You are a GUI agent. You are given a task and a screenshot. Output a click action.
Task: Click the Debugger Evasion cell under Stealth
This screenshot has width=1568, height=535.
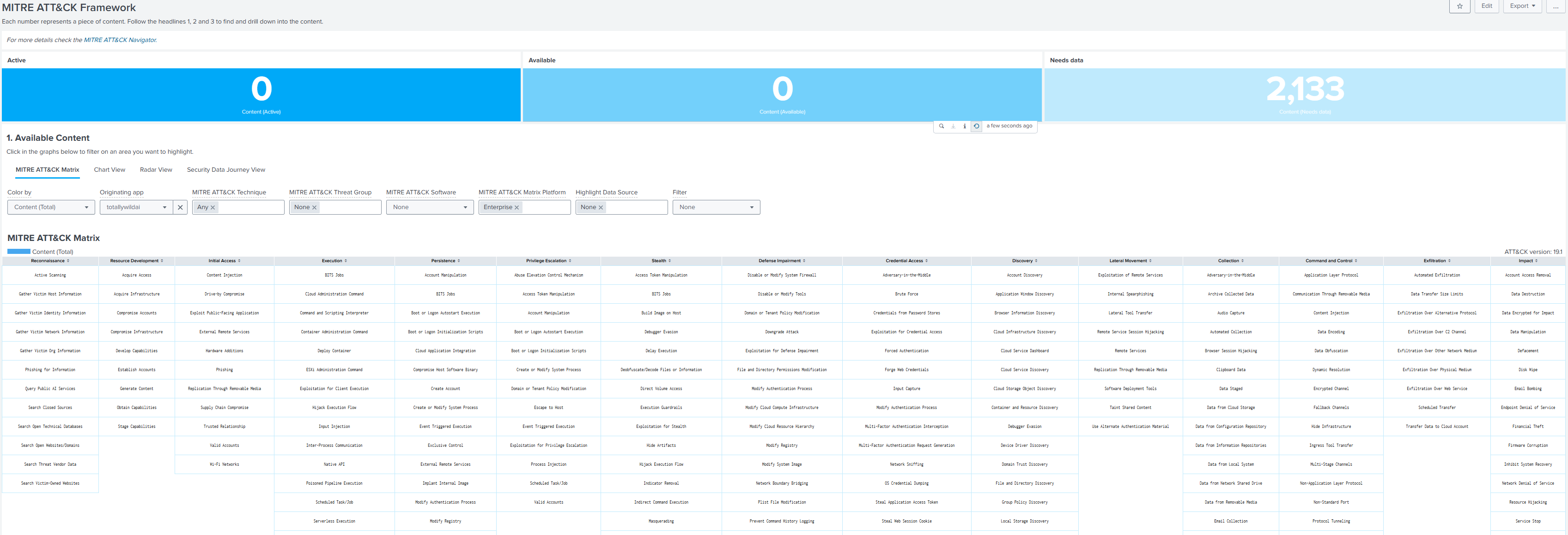coord(661,332)
